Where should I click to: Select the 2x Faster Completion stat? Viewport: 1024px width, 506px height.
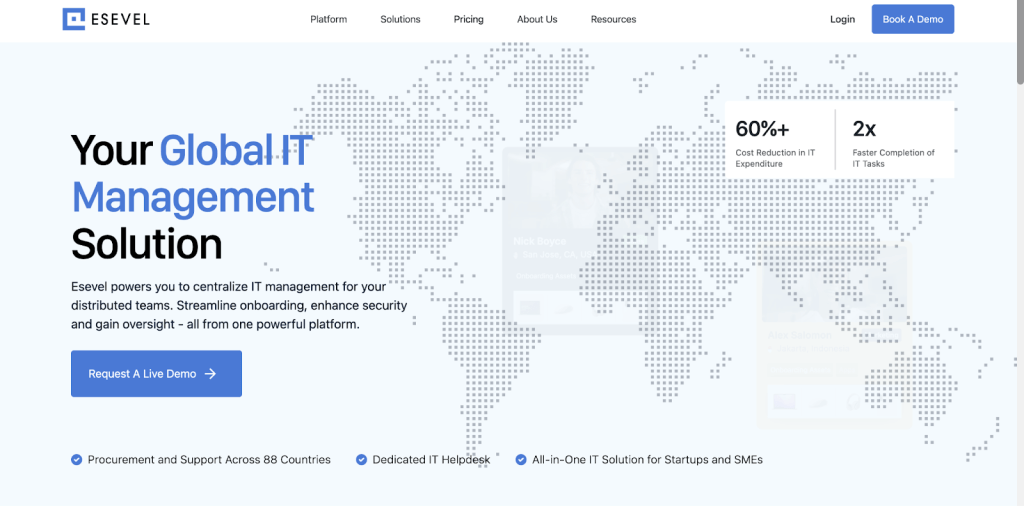tap(894, 142)
